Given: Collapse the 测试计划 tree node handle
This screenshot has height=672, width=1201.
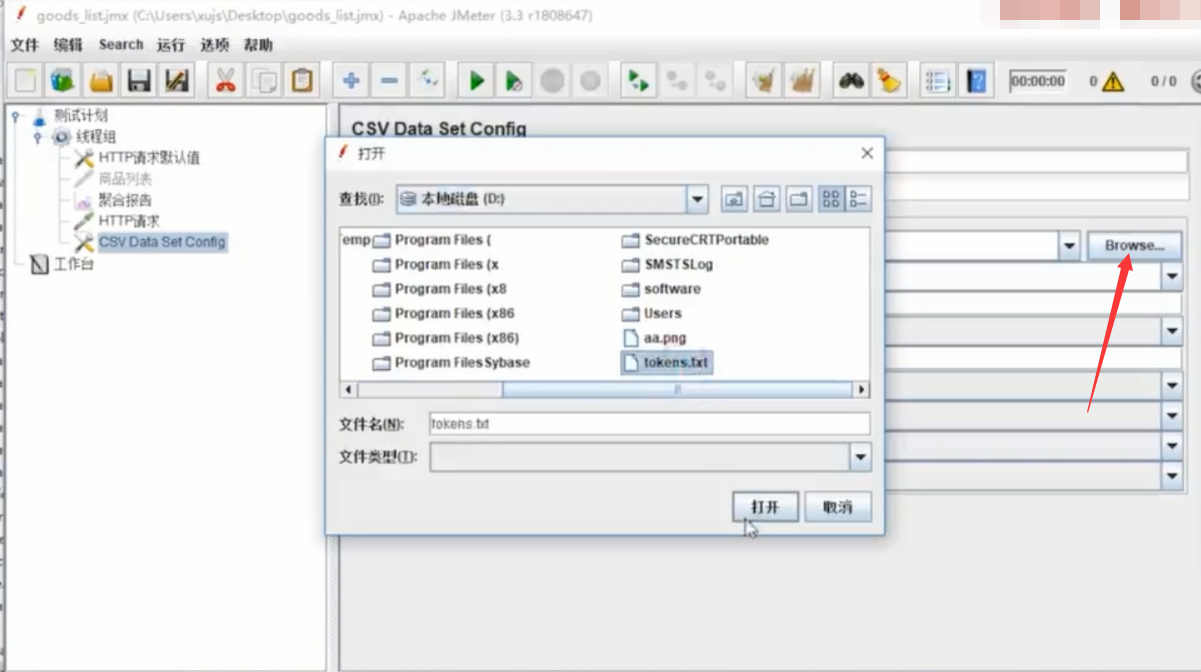Looking at the screenshot, I should click(x=15, y=116).
